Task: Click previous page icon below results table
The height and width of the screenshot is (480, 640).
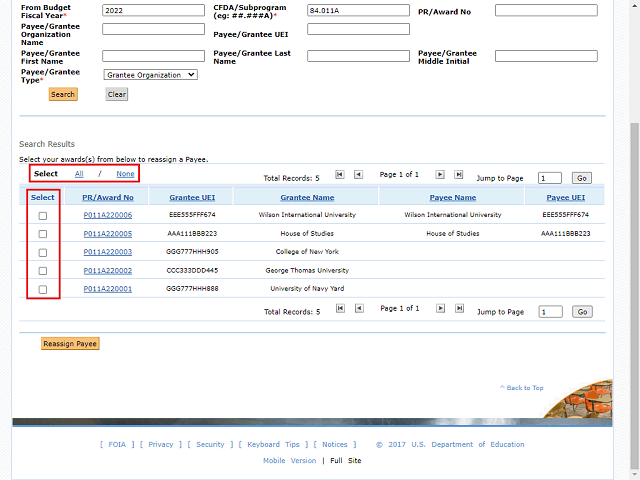Action: pyautogui.click(x=359, y=310)
